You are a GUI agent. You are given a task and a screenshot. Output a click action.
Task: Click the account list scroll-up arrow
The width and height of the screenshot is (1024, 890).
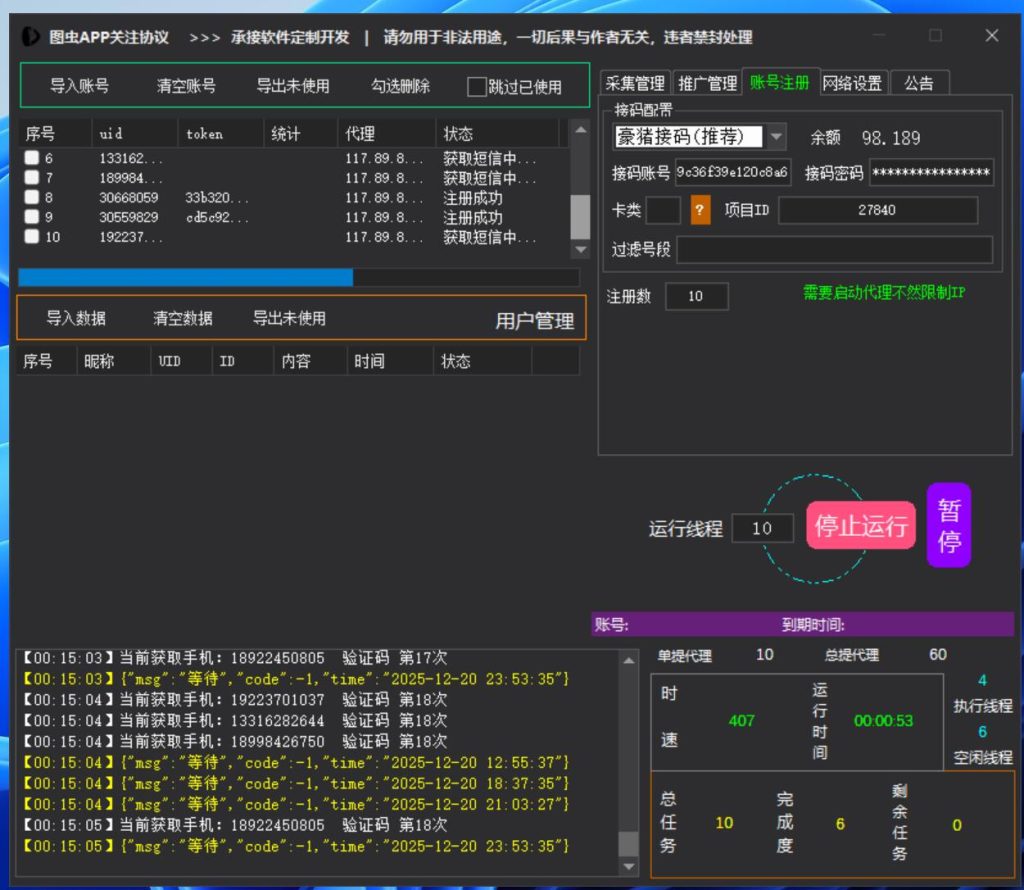click(580, 131)
